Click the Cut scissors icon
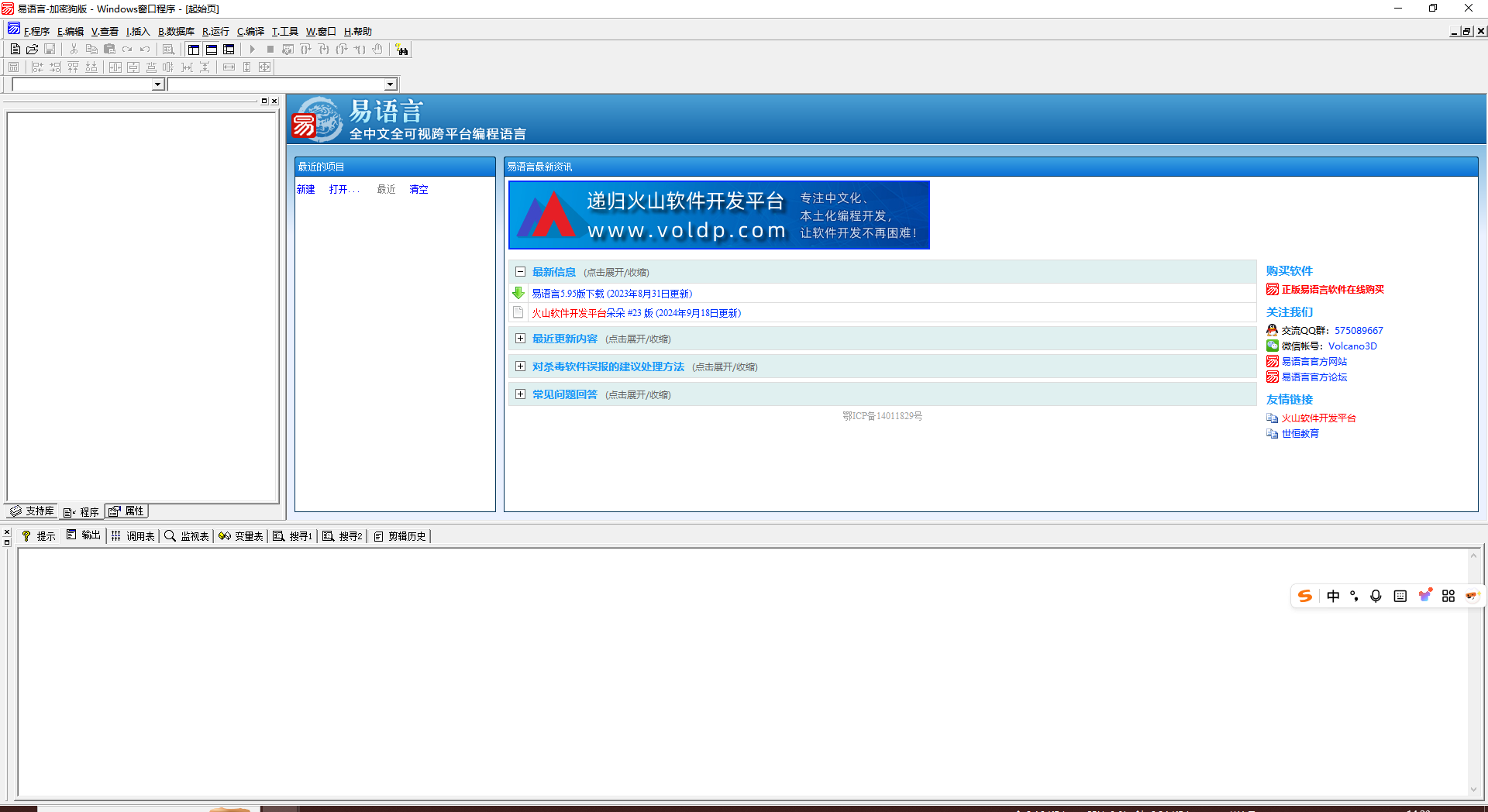 click(x=74, y=50)
